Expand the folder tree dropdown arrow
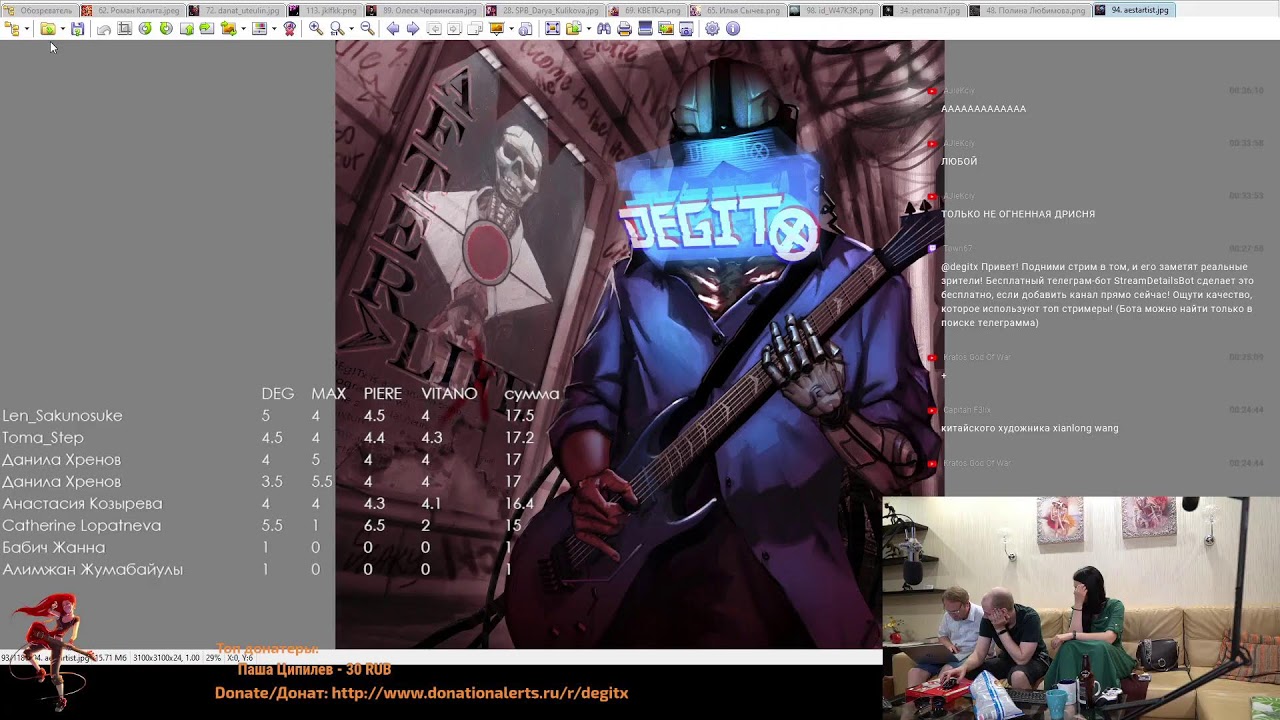Image resolution: width=1280 pixels, height=720 pixels. click(x=27, y=29)
